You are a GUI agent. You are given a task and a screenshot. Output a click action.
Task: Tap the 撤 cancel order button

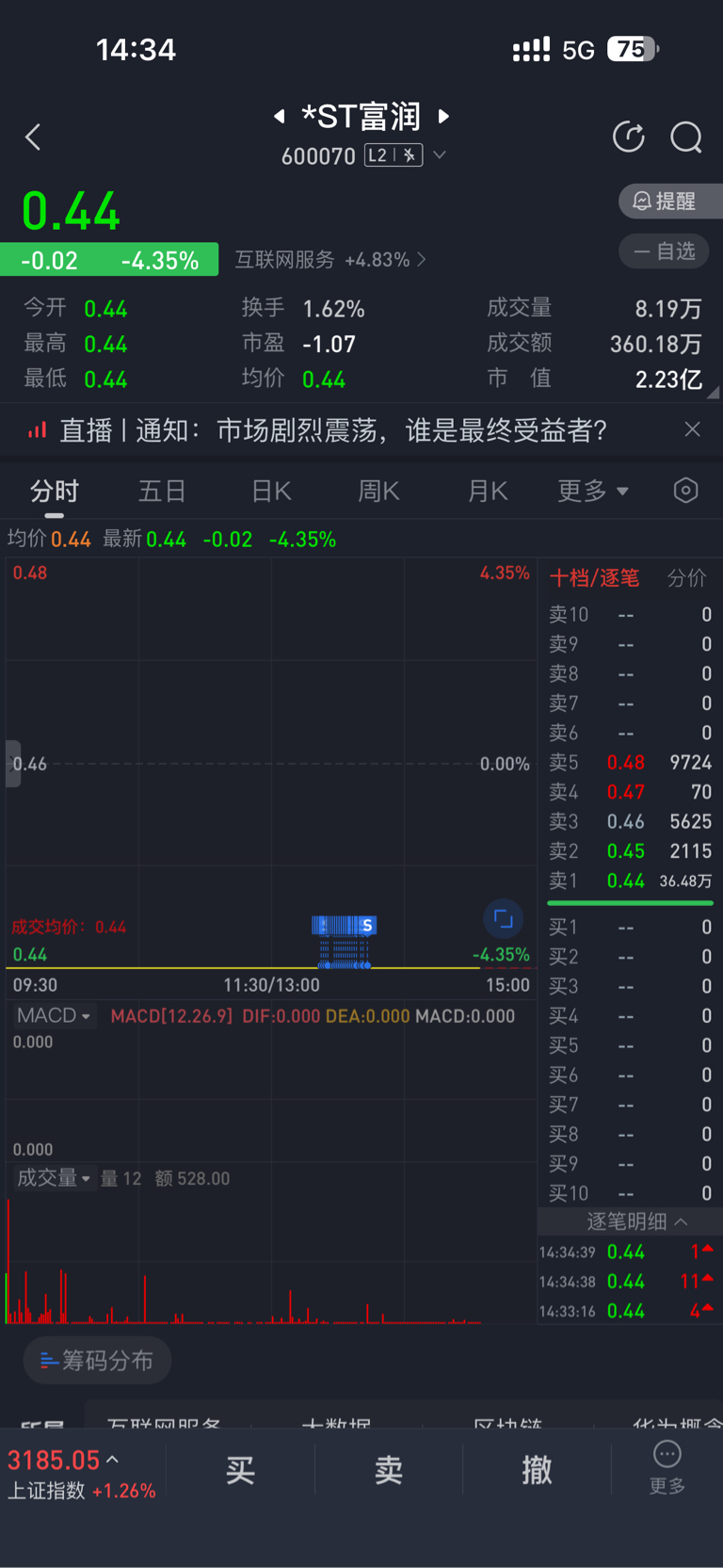point(537,1470)
